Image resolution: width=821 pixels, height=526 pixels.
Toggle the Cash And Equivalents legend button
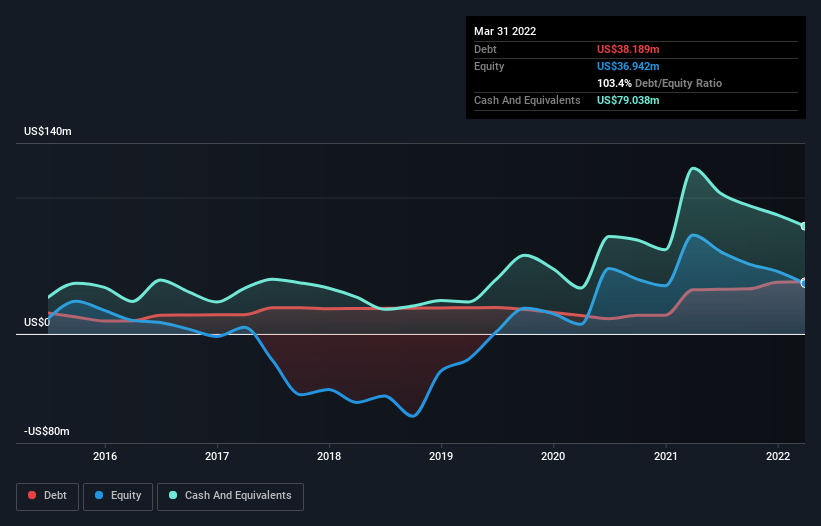(x=230, y=496)
